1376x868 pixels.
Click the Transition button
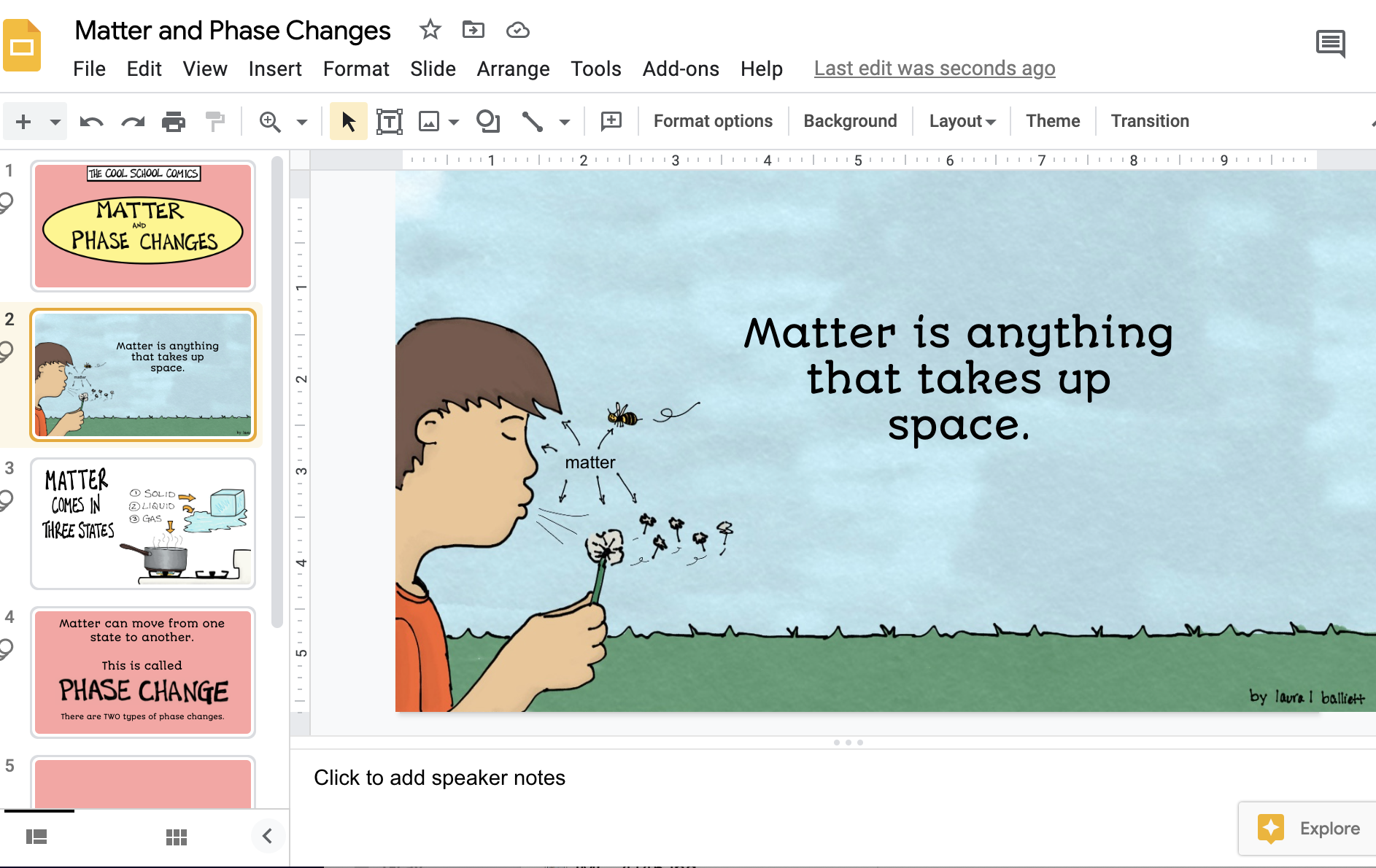click(x=1150, y=121)
